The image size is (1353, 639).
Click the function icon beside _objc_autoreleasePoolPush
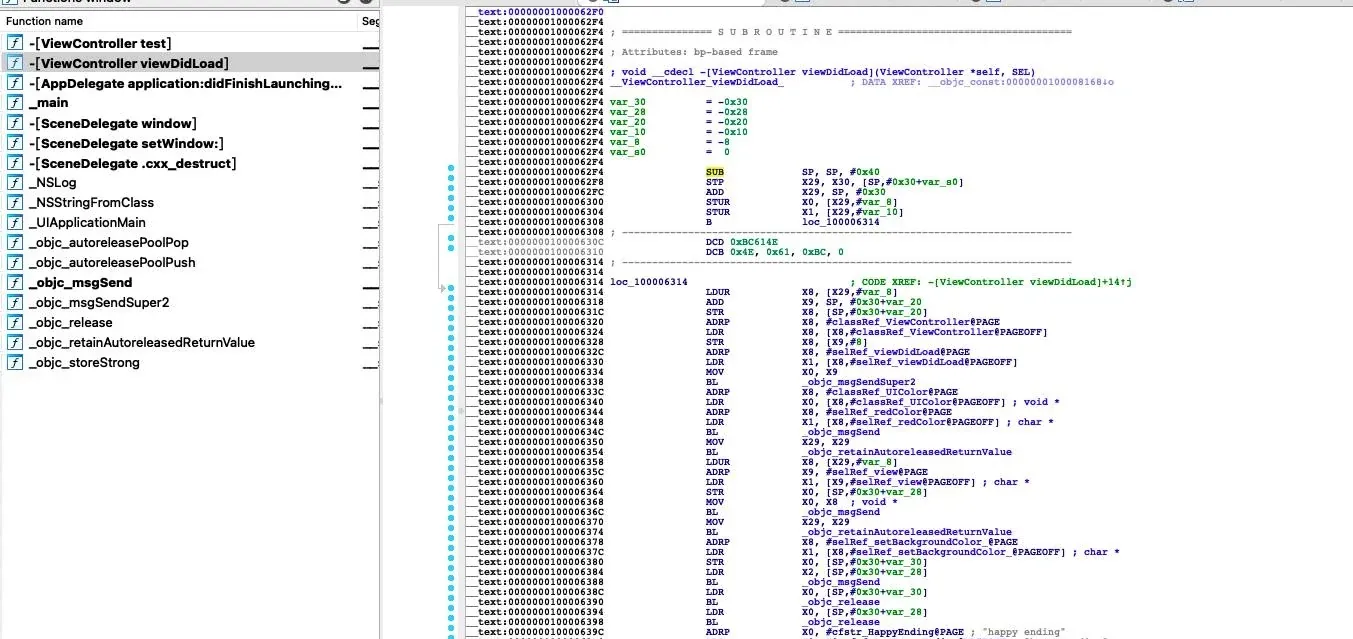(15, 263)
